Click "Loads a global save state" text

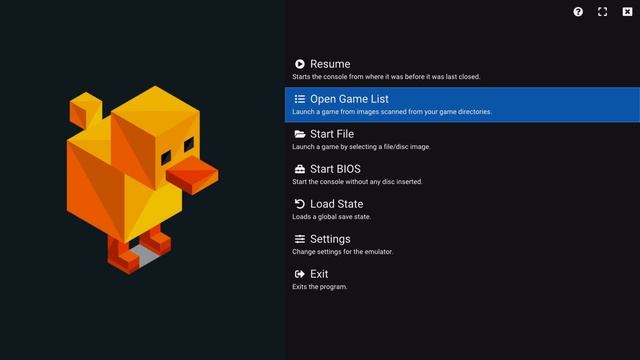point(331,217)
